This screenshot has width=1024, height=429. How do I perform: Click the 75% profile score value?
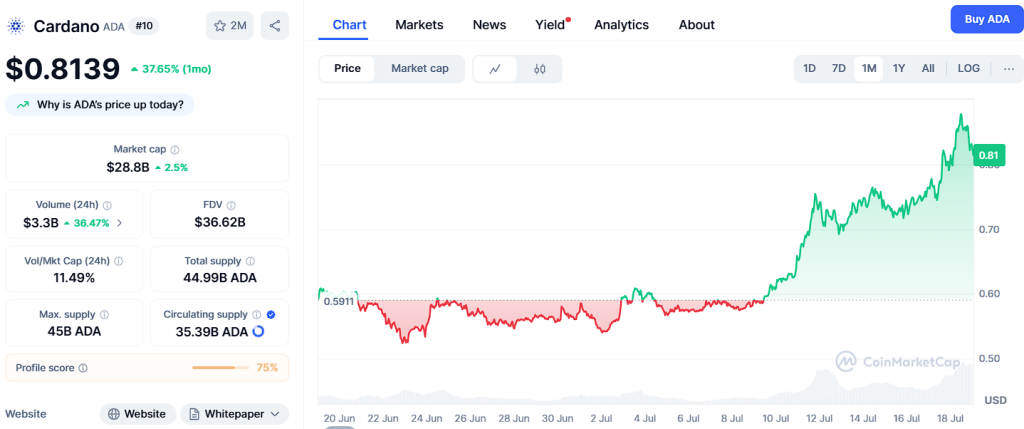pyautogui.click(x=267, y=368)
